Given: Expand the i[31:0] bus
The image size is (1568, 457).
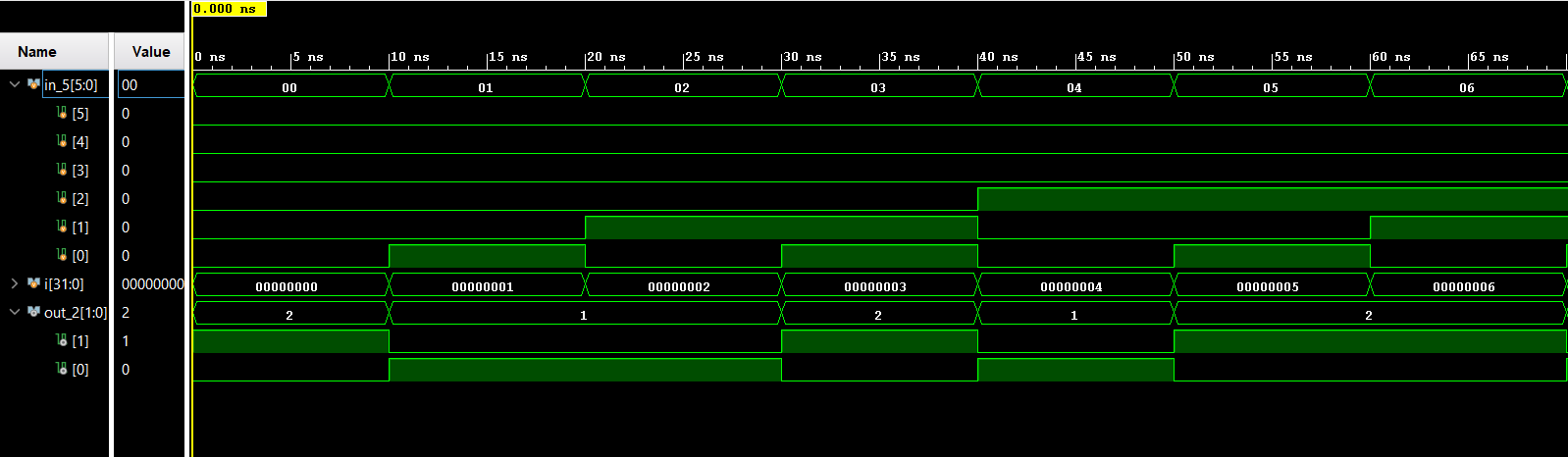Looking at the screenshot, I should point(15,283).
